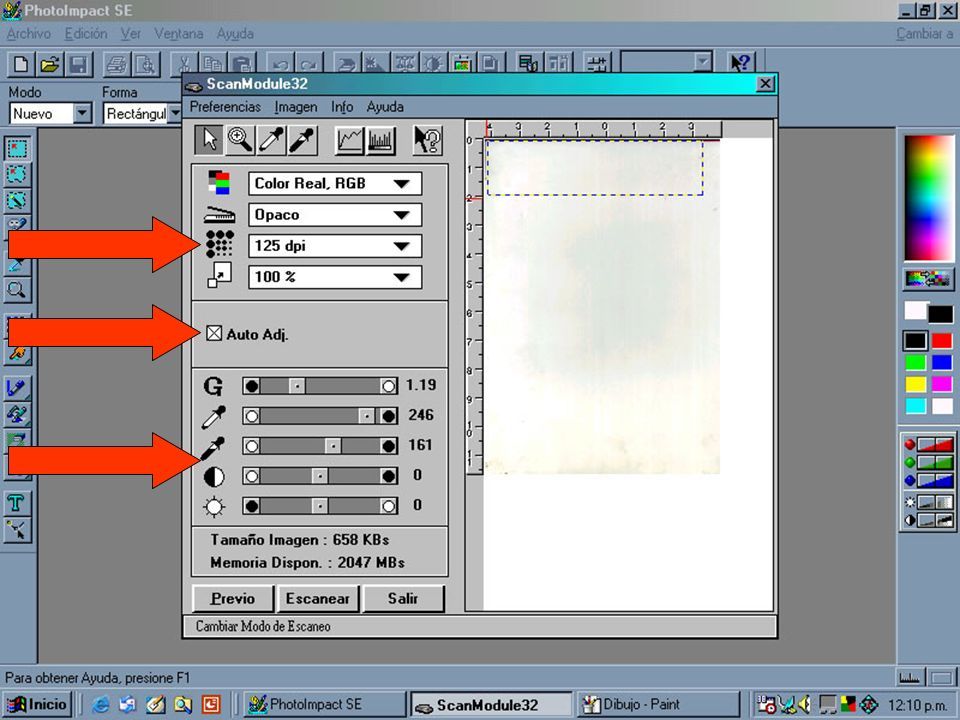The image size is (960, 720).
Task: Open the histogram tool in ScanModule32
Action: 380,140
